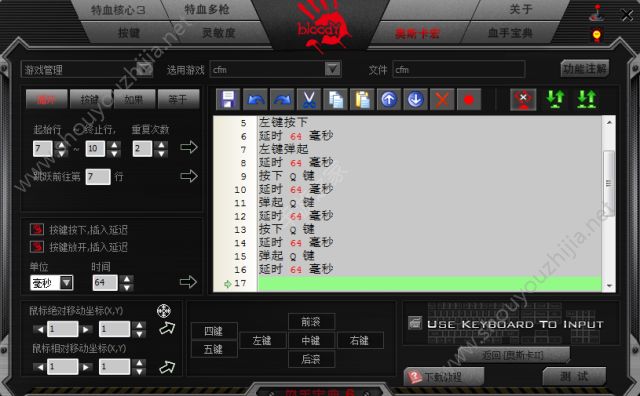
Task: Click the 下载教程 button
Action: 444,376
